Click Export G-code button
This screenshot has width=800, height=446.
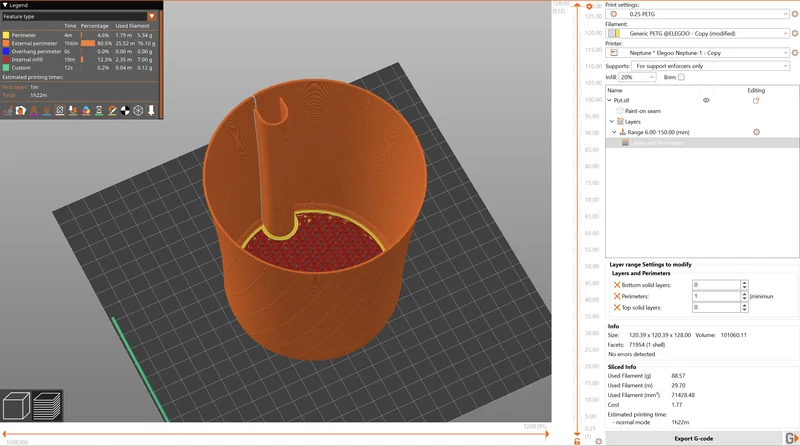(693, 438)
